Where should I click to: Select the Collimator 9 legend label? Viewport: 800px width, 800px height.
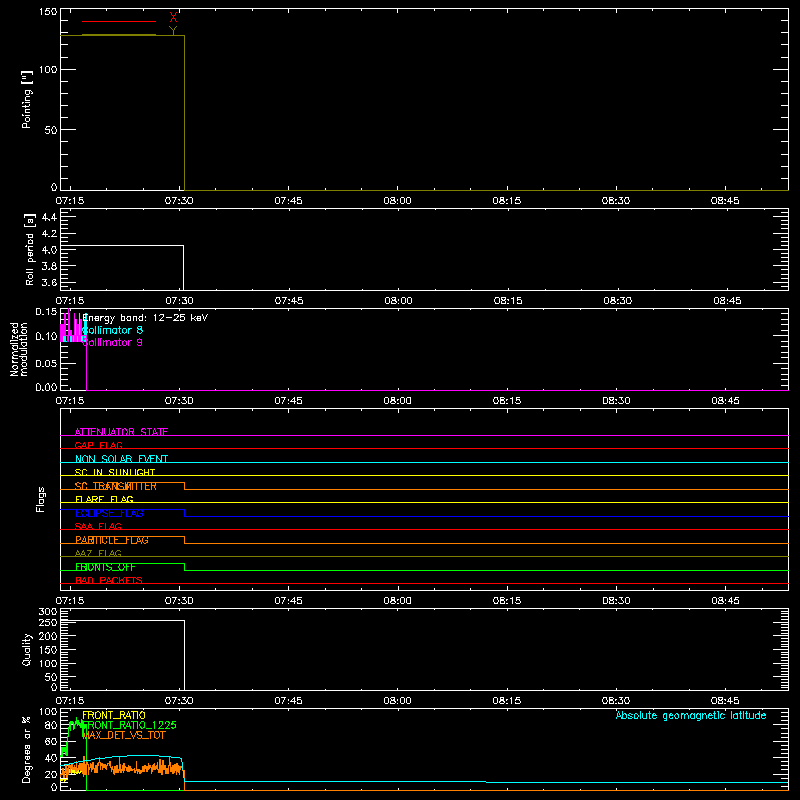point(112,342)
